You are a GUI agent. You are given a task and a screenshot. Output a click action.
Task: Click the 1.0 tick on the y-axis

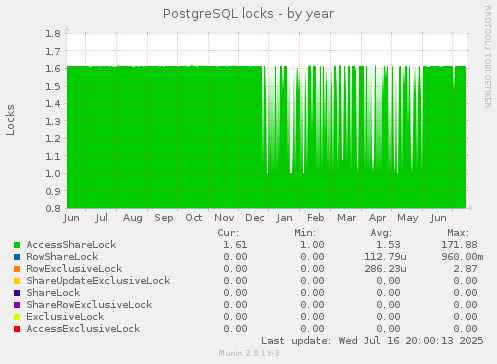pos(53,174)
